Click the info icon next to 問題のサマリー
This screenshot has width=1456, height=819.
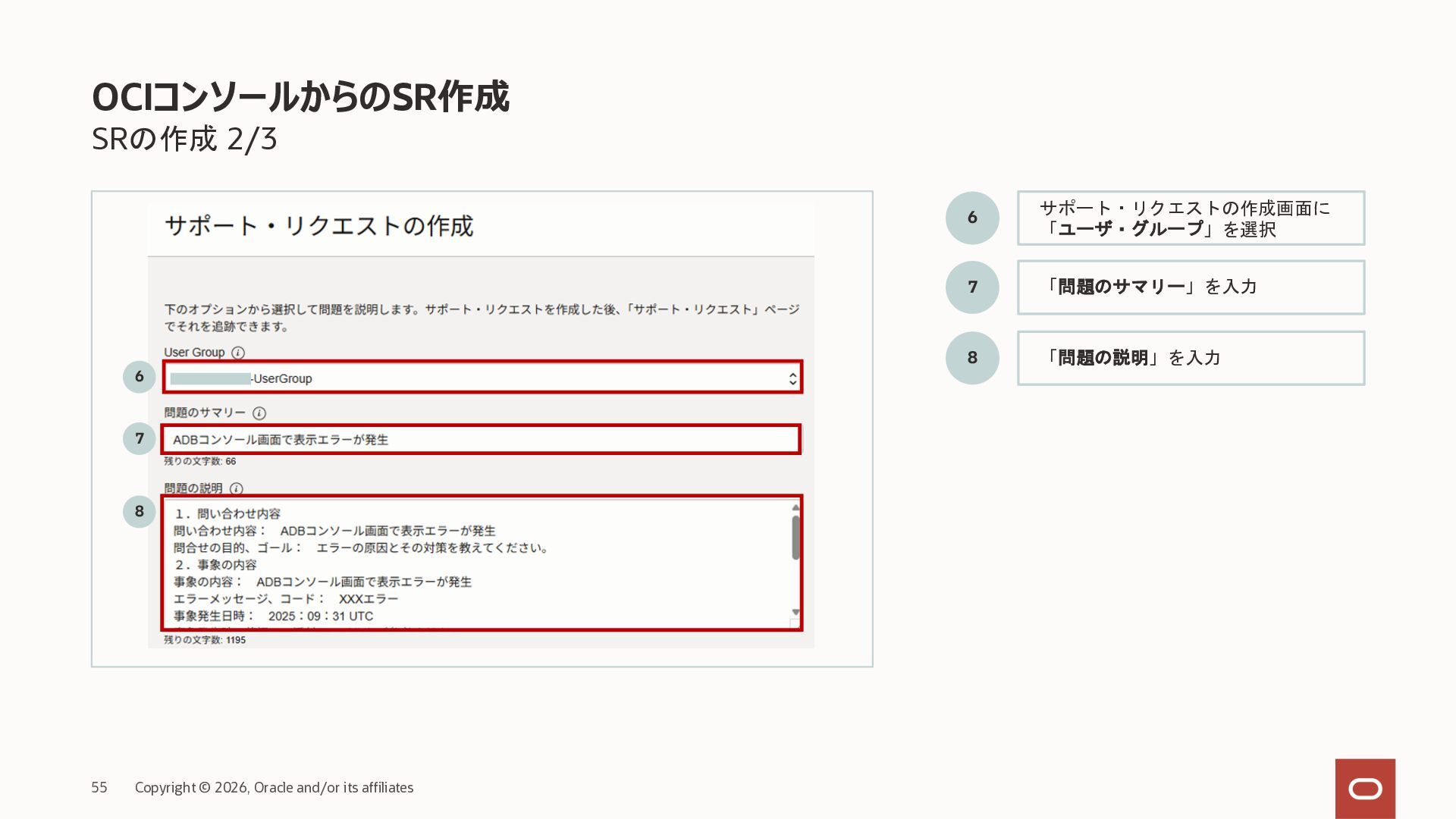pos(259,413)
